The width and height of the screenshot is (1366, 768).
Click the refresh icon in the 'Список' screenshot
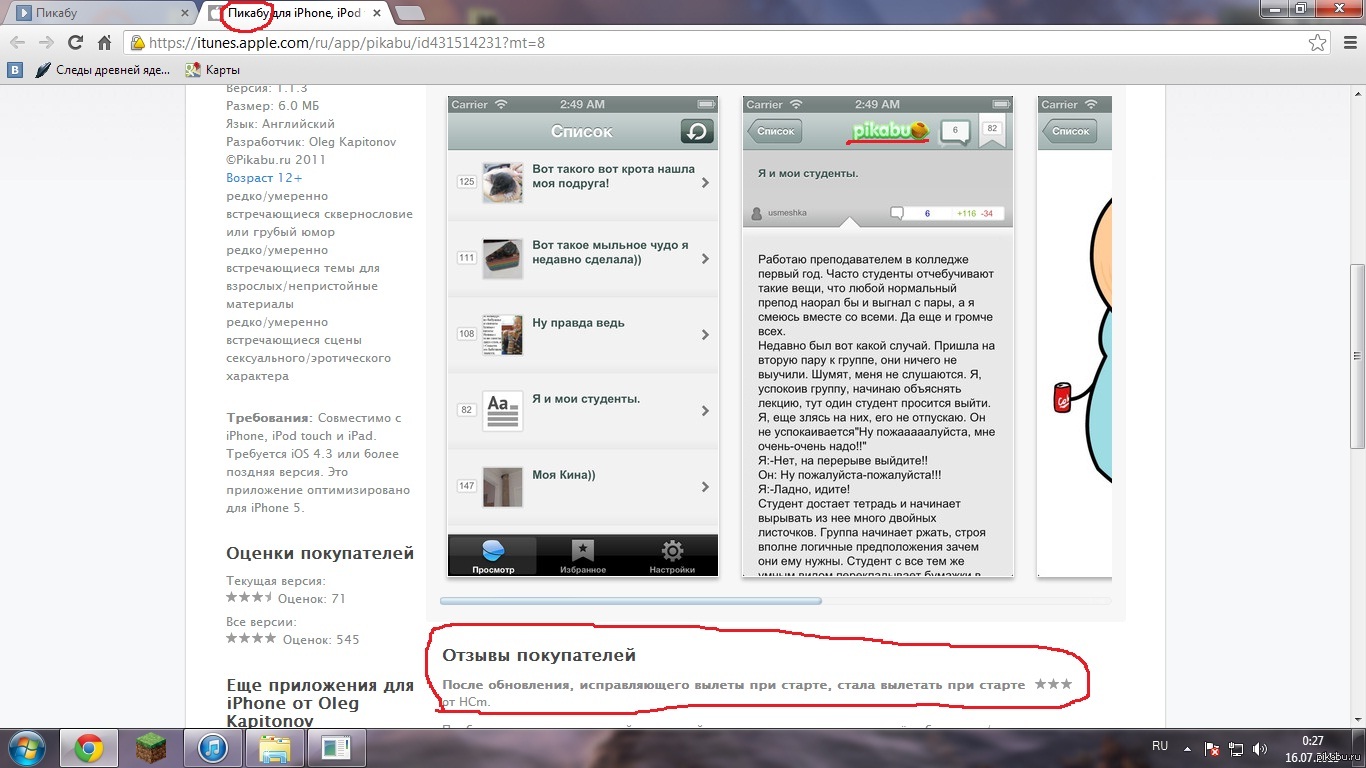tap(696, 131)
